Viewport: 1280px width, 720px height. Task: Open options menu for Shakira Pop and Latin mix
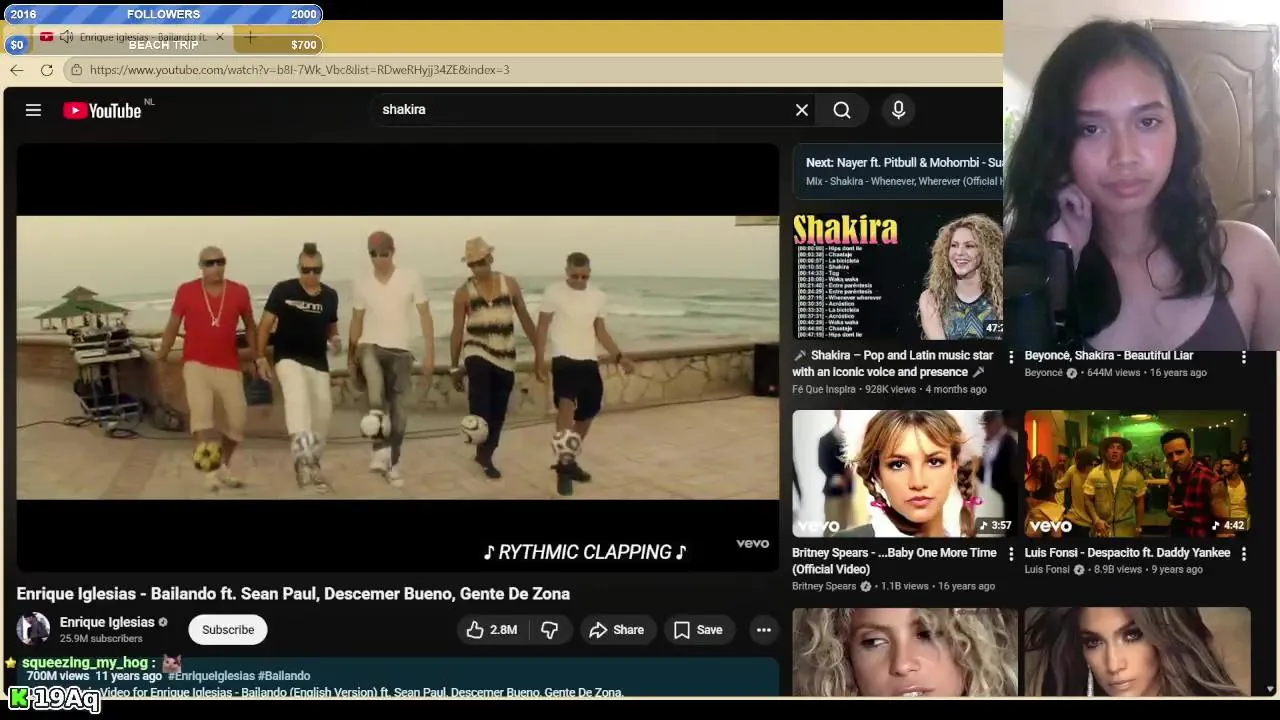pos(1011,357)
